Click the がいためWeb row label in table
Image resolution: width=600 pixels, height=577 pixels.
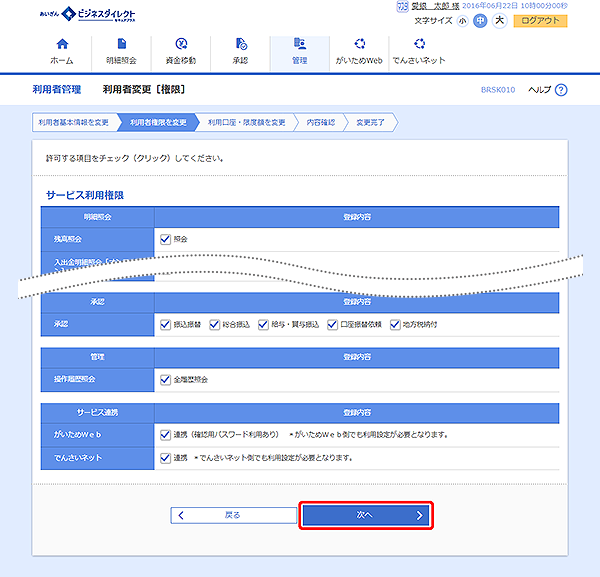click(77, 435)
